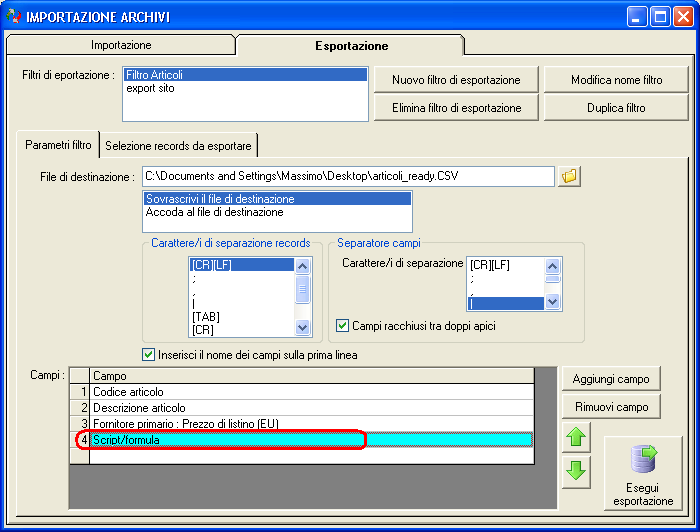Select the Esportazione tab
700x532 pixels.
pos(351,46)
